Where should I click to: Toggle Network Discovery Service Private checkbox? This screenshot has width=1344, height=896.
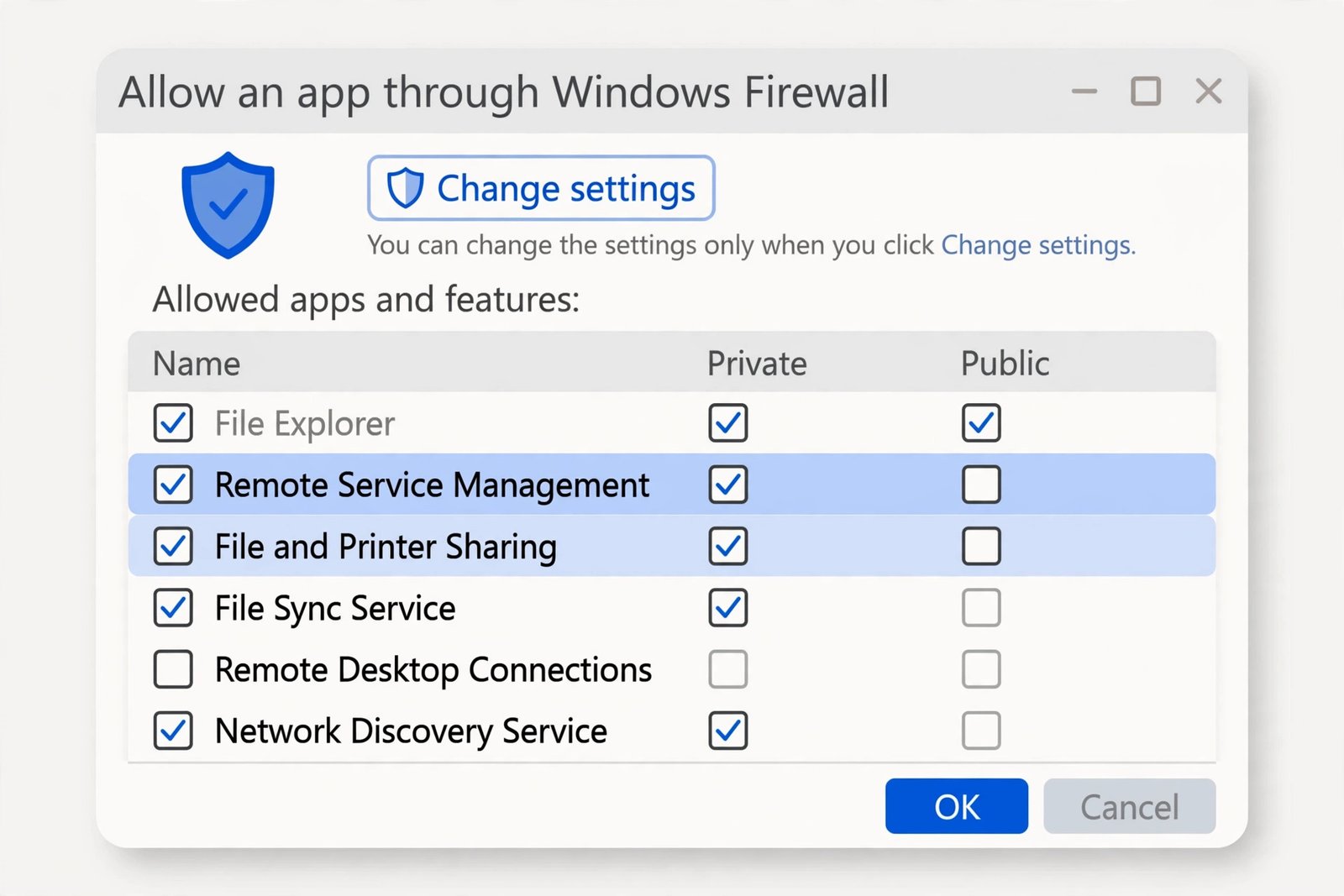click(728, 731)
